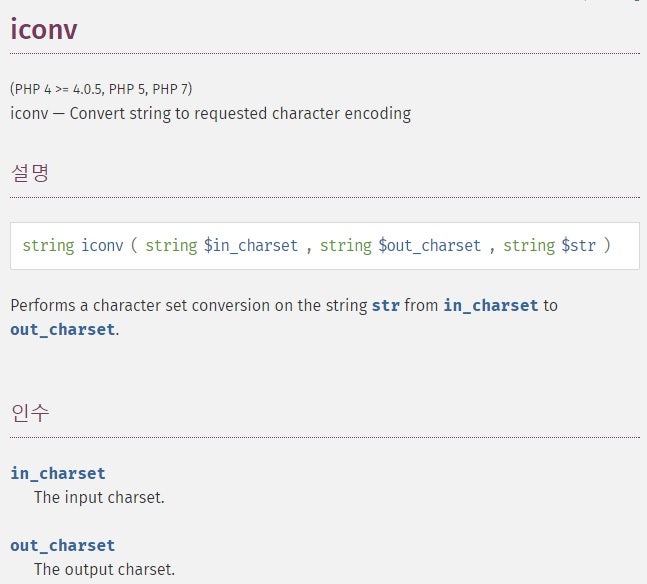
Task: Click bold "str" in the description paragraph
Action: pos(385,305)
